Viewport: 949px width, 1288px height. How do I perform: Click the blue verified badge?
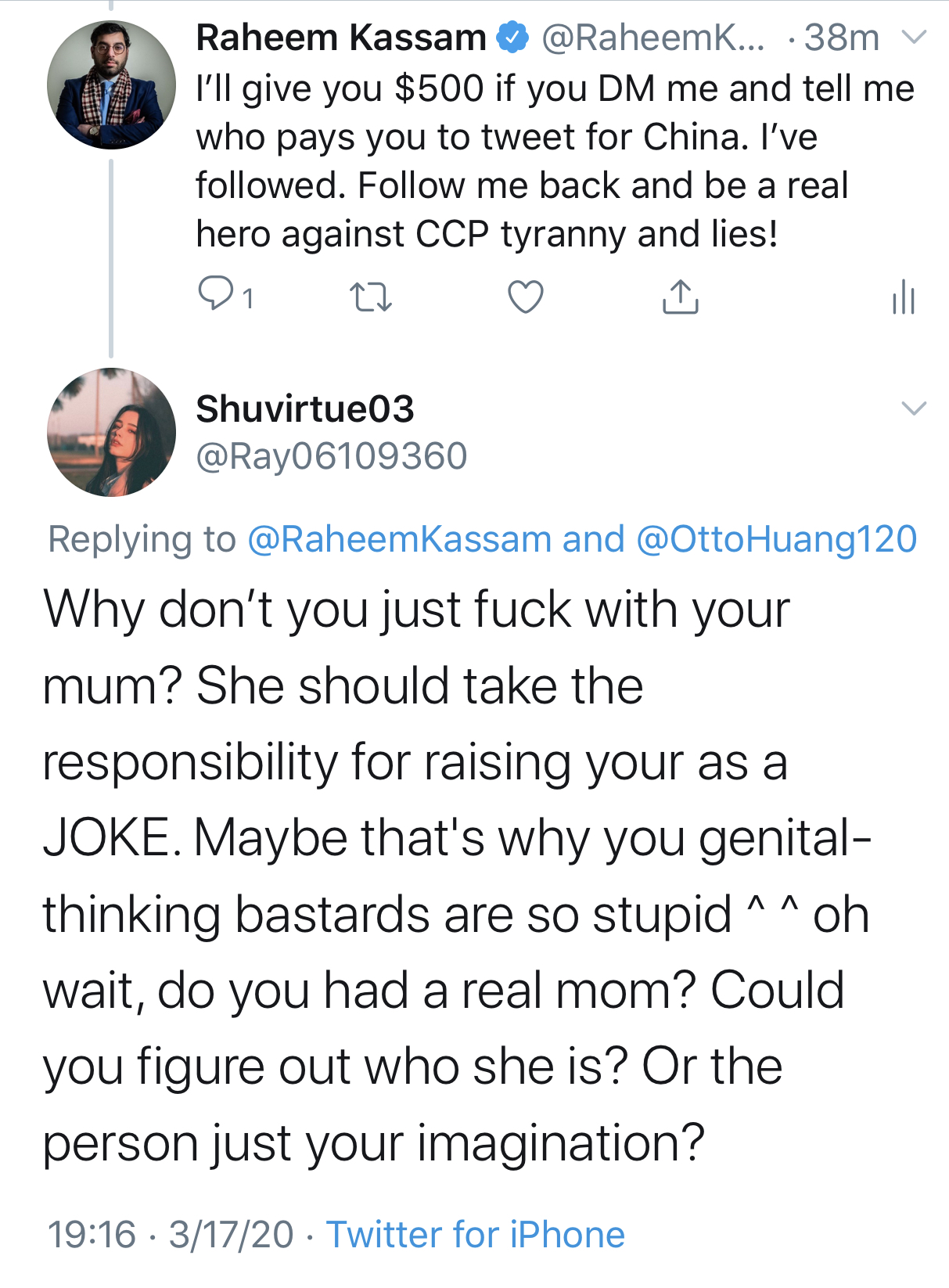click(x=512, y=38)
